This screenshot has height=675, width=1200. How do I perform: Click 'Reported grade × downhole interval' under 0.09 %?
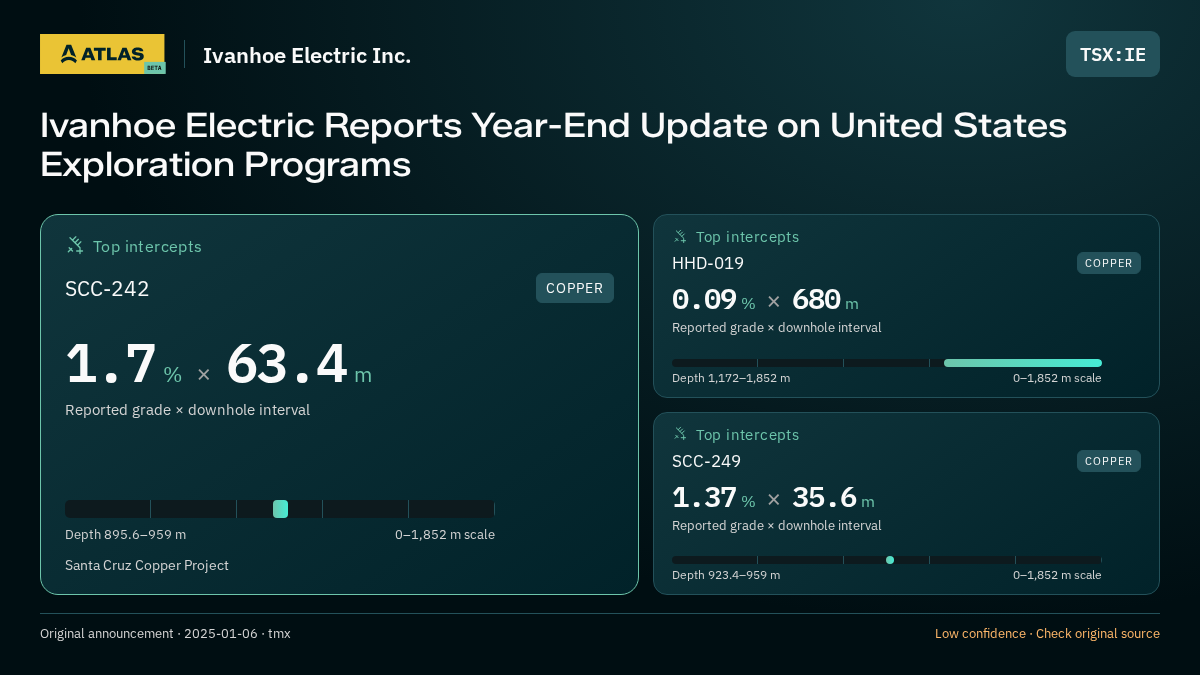777,328
